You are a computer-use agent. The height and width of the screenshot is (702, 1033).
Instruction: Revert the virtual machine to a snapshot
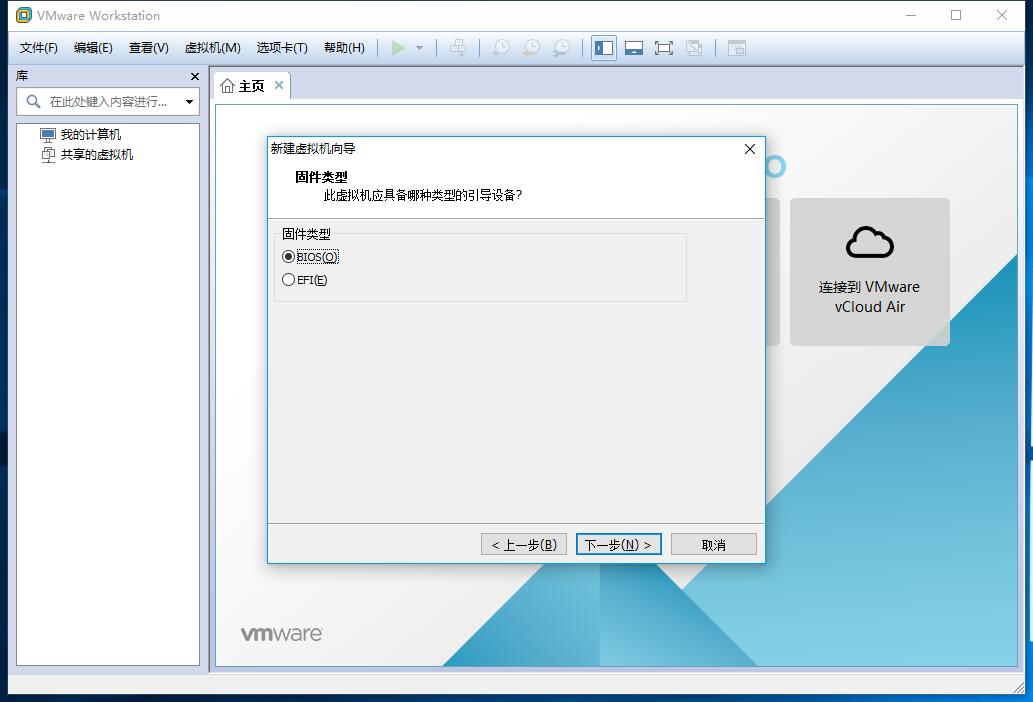pos(531,47)
